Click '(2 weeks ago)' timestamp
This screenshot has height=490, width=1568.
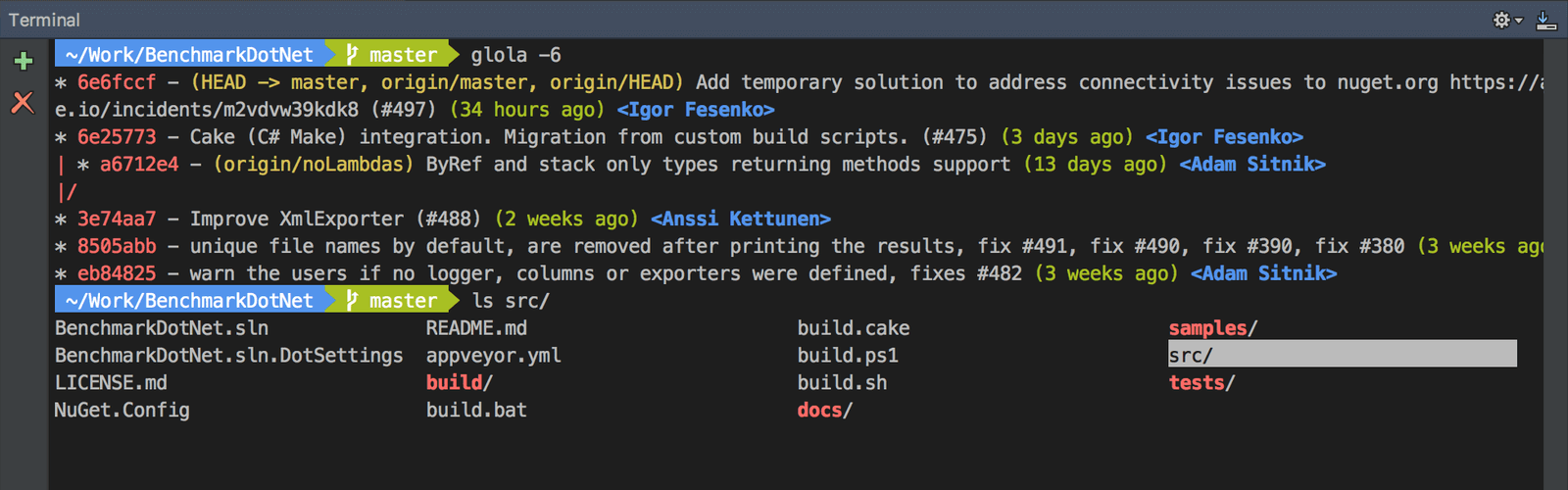[566, 220]
